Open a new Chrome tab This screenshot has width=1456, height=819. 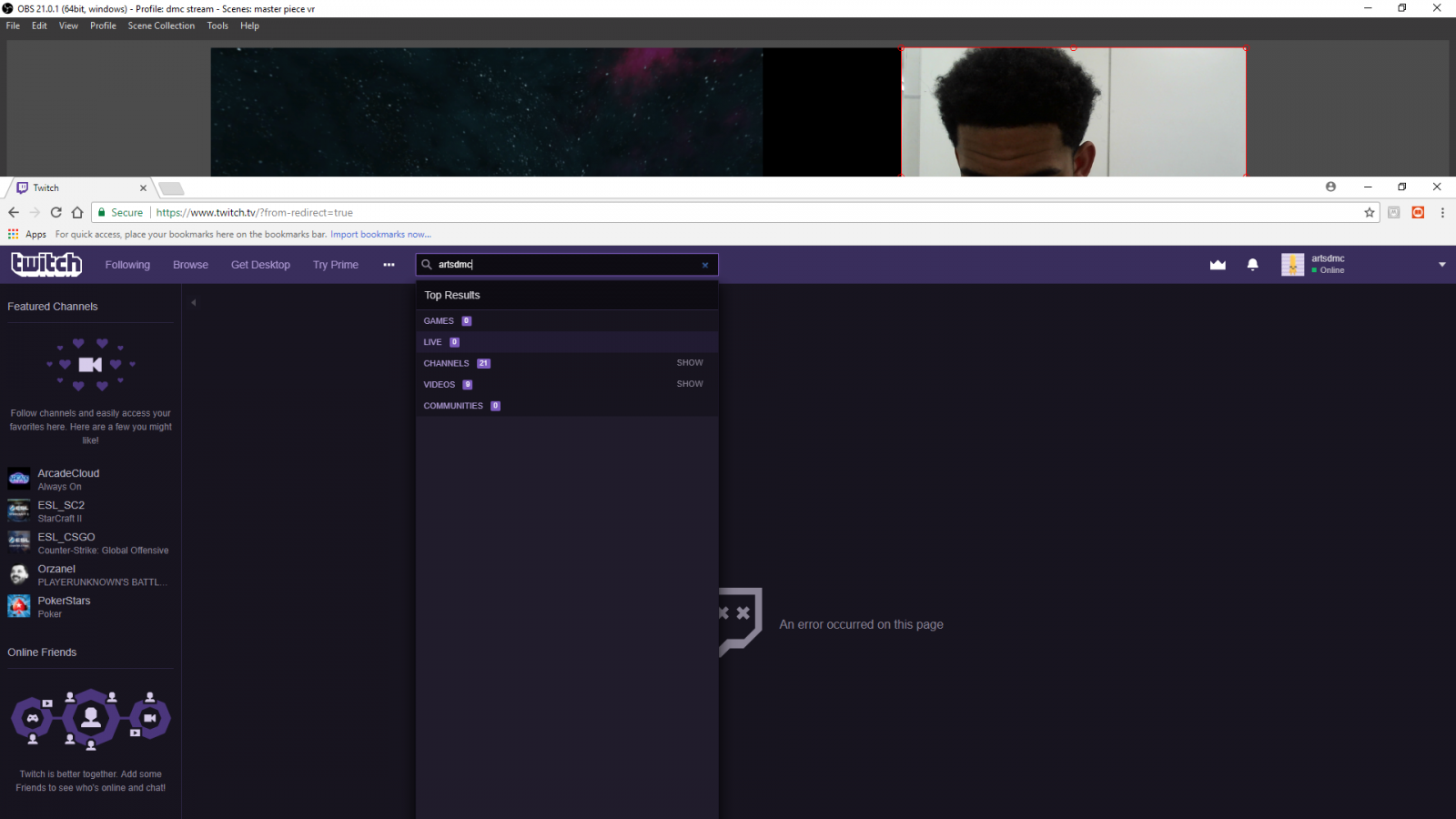[171, 188]
